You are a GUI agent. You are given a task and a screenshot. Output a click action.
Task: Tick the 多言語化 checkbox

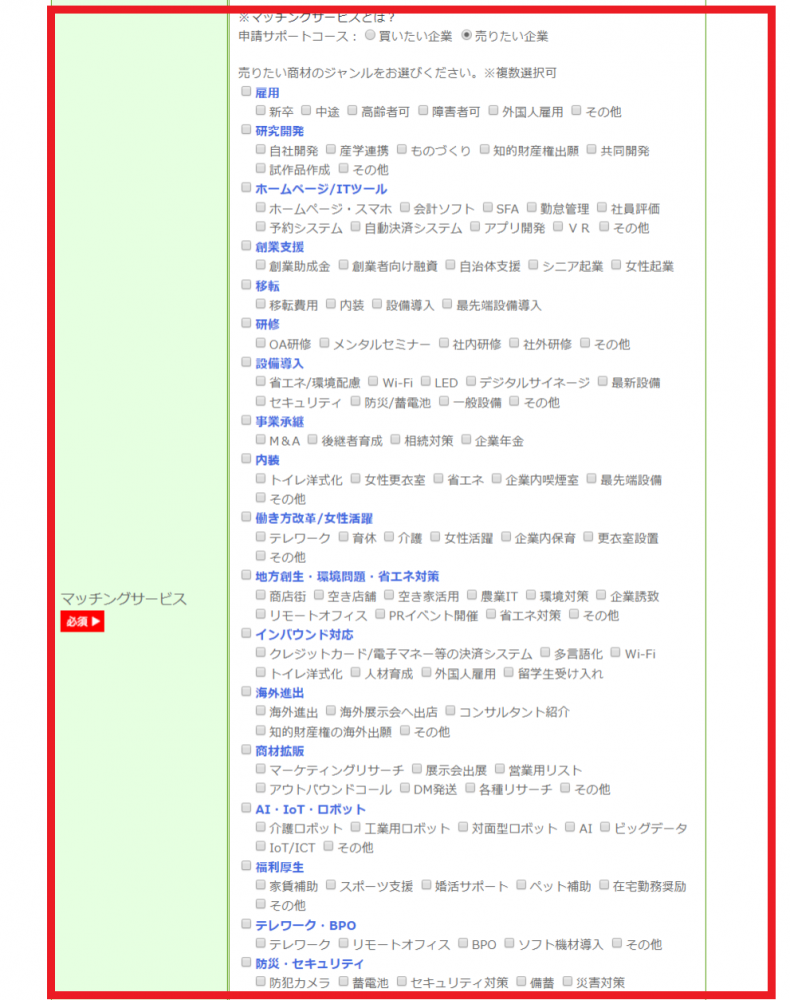tap(545, 652)
